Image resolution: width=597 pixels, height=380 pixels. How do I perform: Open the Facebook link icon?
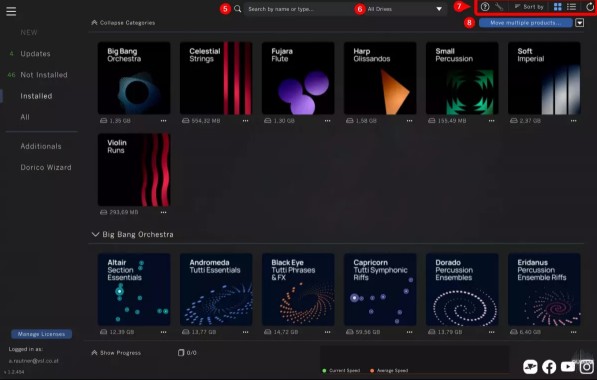pos(549,367)
